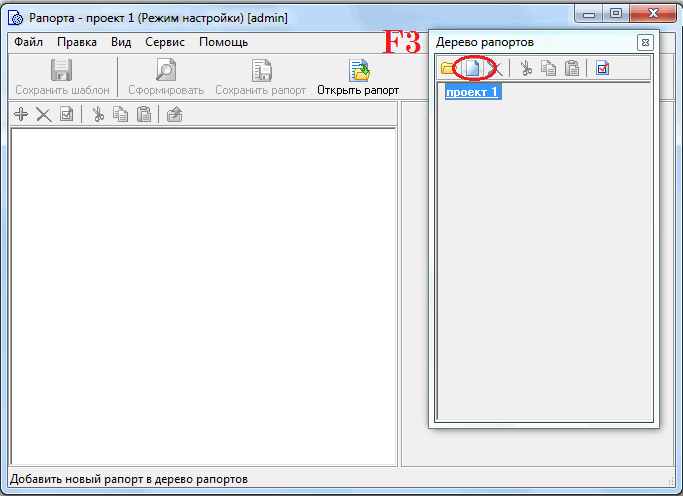The width and height of the screenshot is (683, 496).
Task: Open the Файл menu
Action: [28, 42]
